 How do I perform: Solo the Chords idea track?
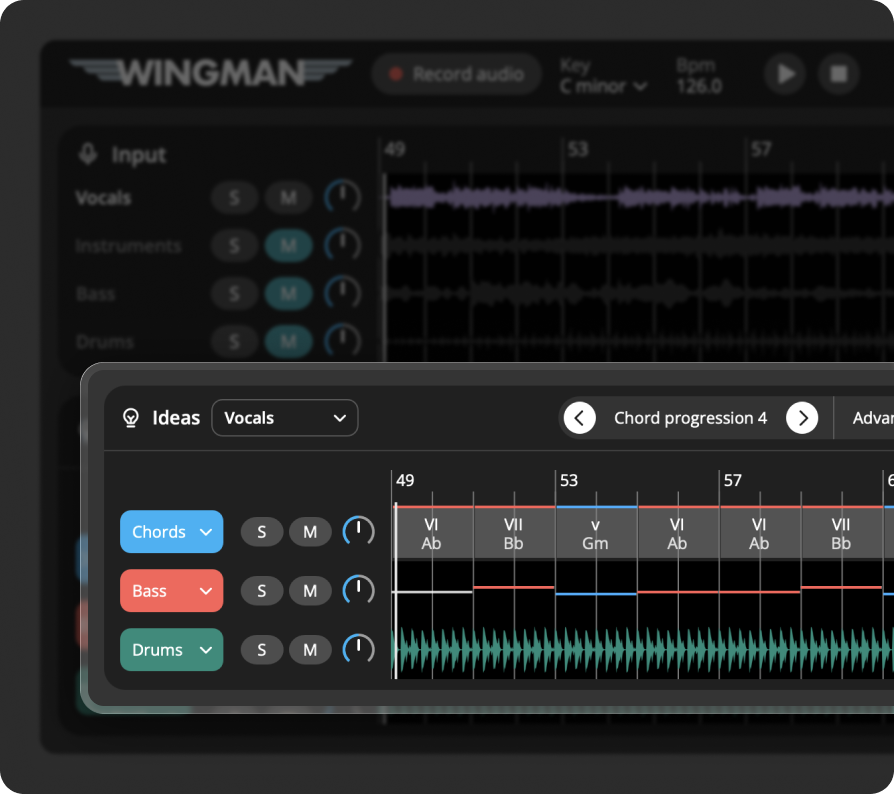tap(262, 532)
